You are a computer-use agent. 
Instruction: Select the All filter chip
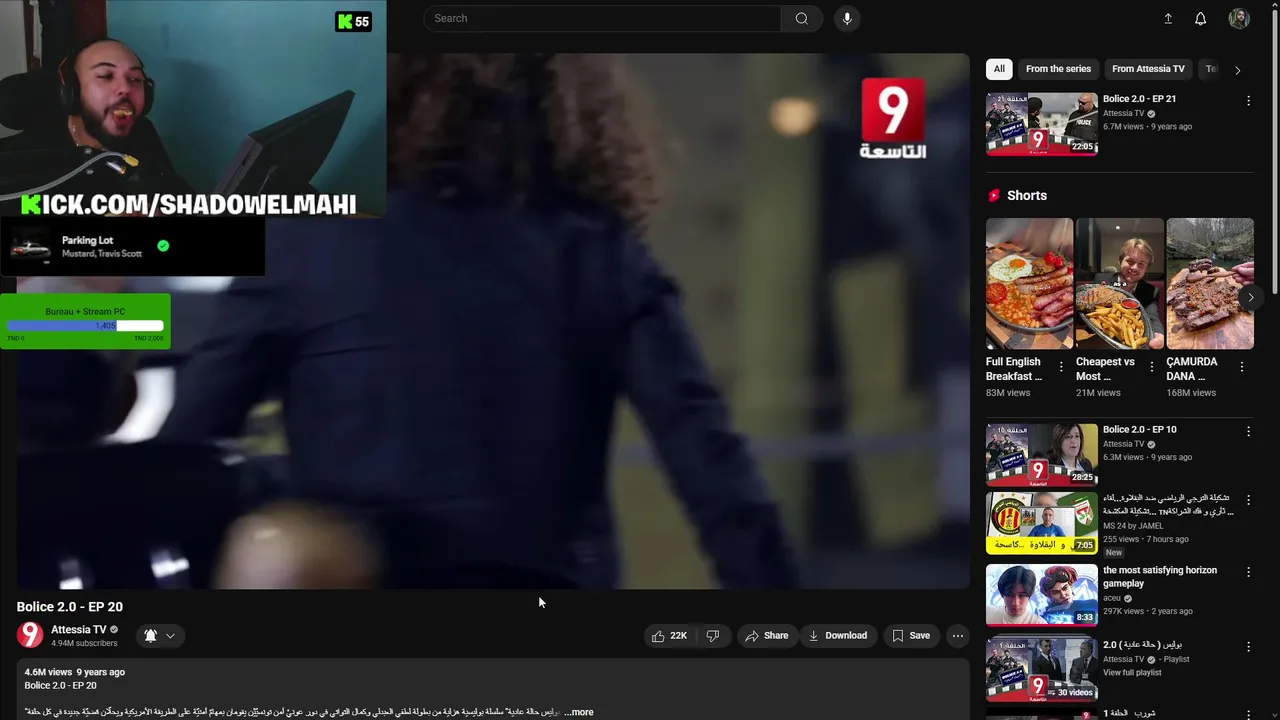[999, 69]
